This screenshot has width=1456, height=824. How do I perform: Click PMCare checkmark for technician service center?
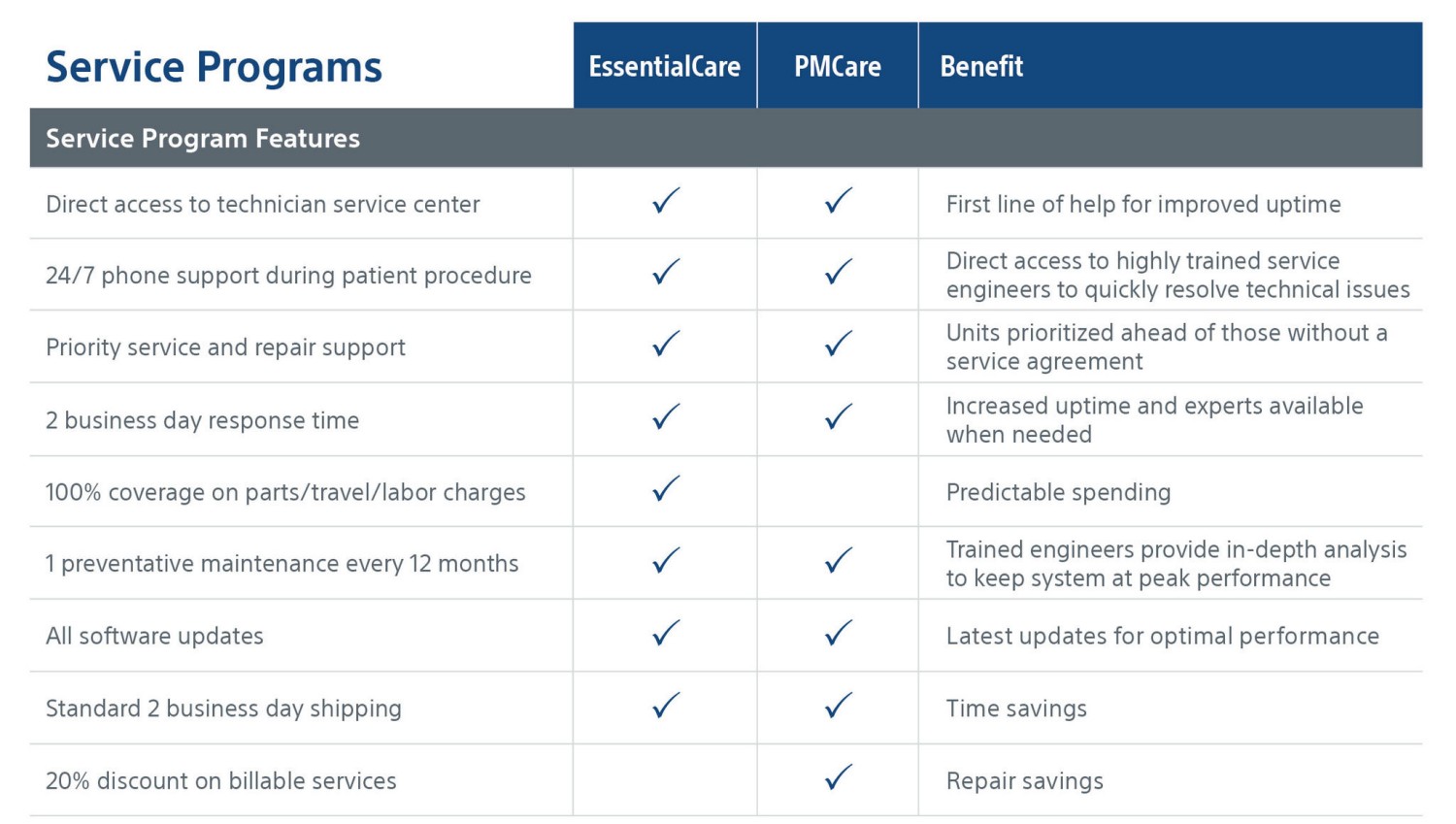[x=839, y=201]
